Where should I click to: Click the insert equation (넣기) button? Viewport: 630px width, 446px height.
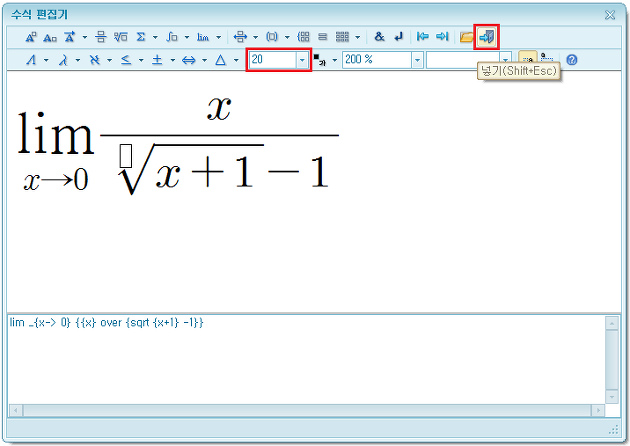tap(487, 37)
